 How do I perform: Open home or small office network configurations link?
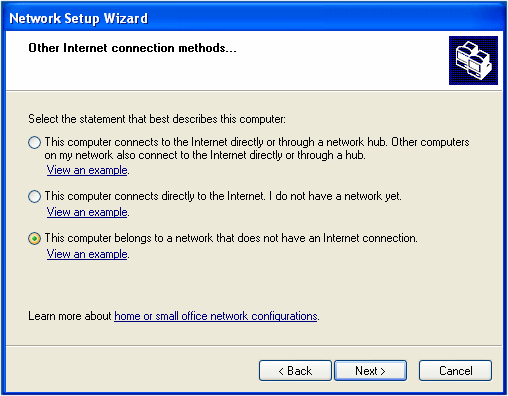pyautogui.click(x=216, y=316)
